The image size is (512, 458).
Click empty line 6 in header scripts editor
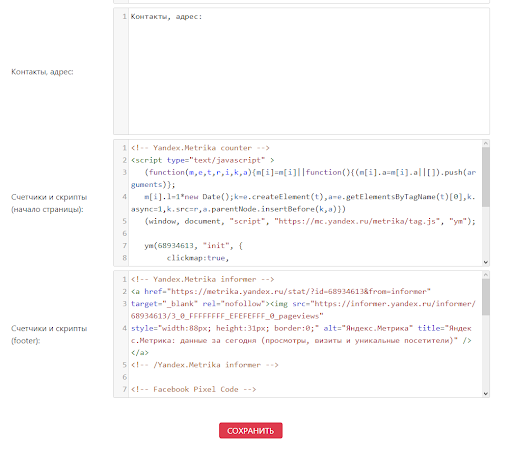305,233
